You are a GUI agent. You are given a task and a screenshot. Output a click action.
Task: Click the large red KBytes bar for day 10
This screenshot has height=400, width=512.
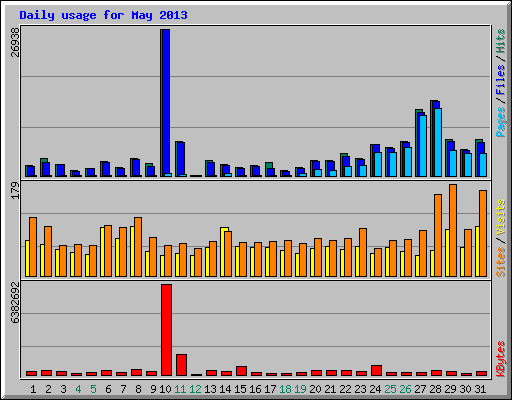(x=167, y=330)
